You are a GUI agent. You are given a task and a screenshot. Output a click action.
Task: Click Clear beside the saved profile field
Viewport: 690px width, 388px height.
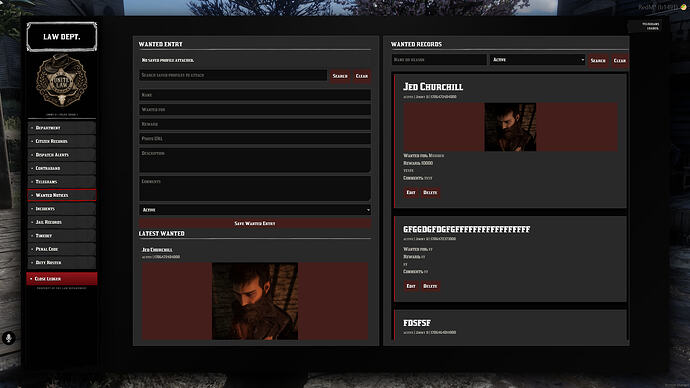point(362,76)
